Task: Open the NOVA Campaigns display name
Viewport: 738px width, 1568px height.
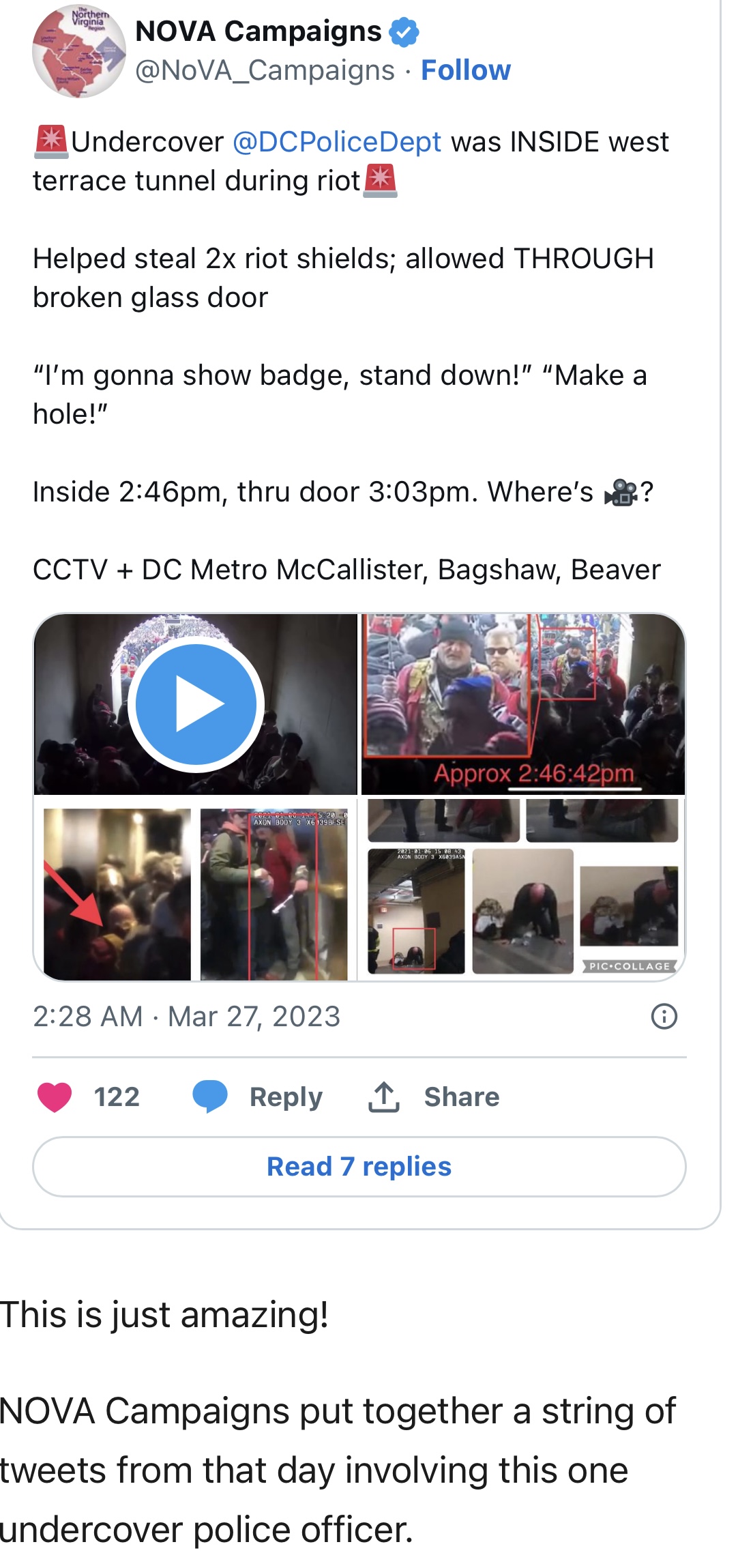Action: 259,31
